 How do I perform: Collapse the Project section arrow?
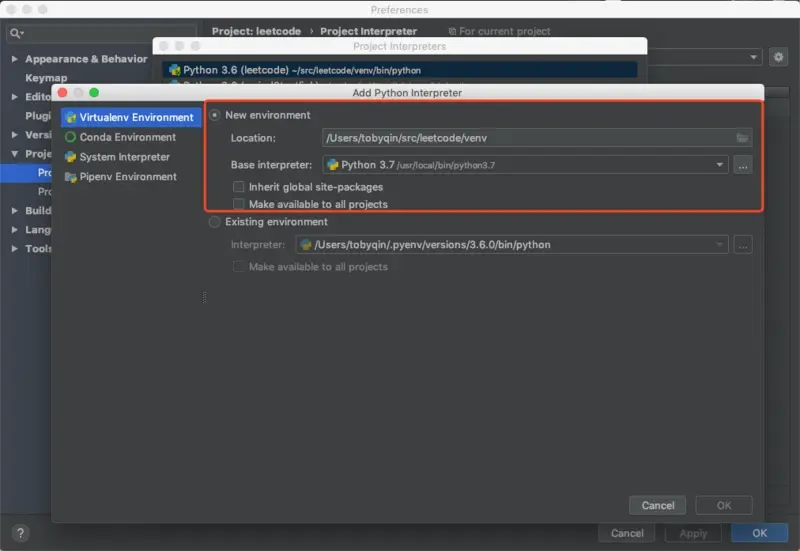tap(14, 154)
